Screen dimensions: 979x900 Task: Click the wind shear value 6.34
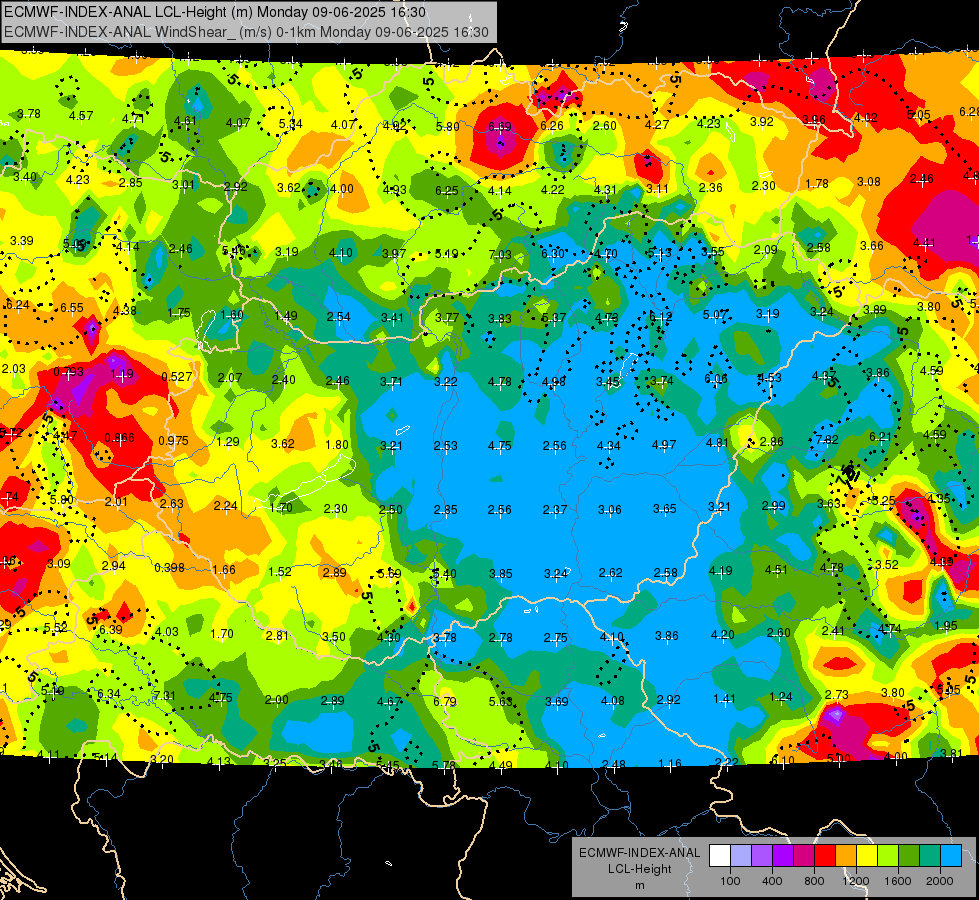(x=109, y=694)
